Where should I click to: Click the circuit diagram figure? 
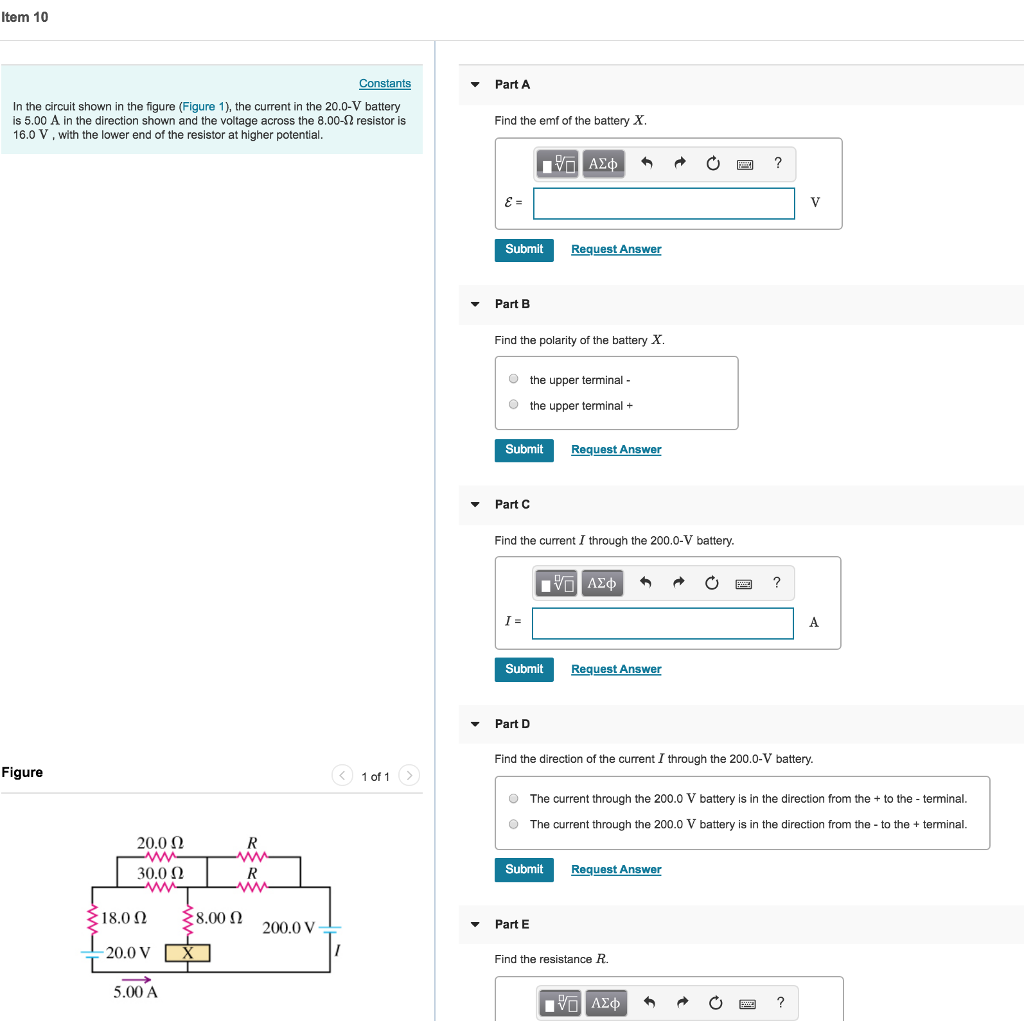coord(210,916)
